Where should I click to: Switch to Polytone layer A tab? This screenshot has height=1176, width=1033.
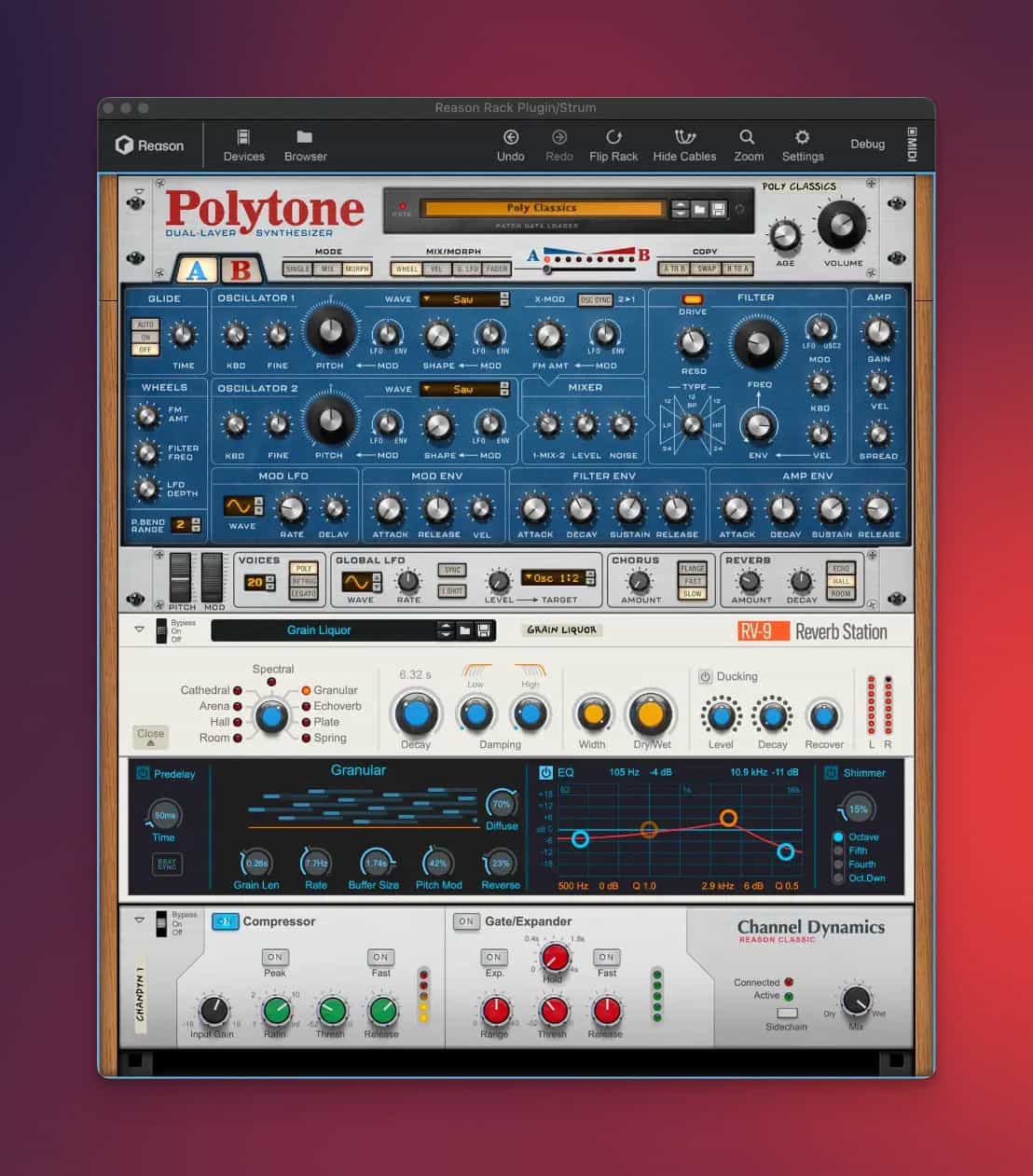click(x=197, y=270)
